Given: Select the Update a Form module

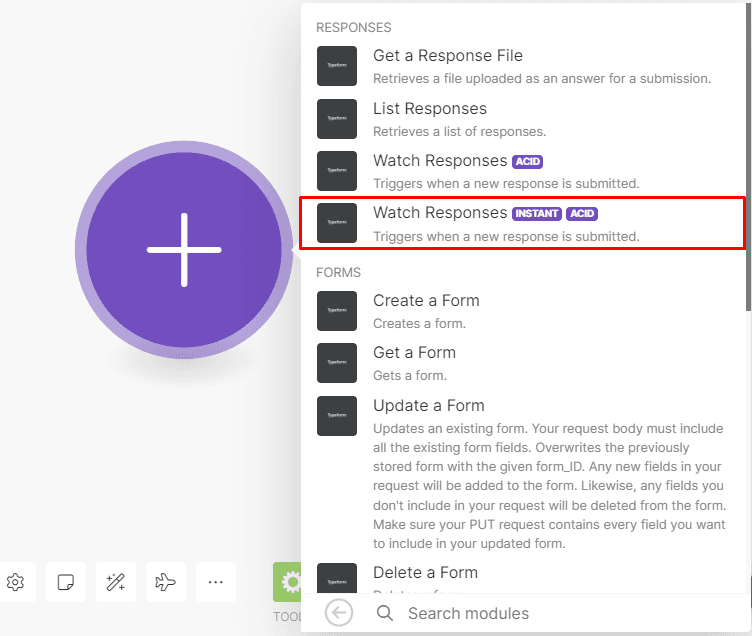Looking at the screenshot, I should (x=428, y=406).
